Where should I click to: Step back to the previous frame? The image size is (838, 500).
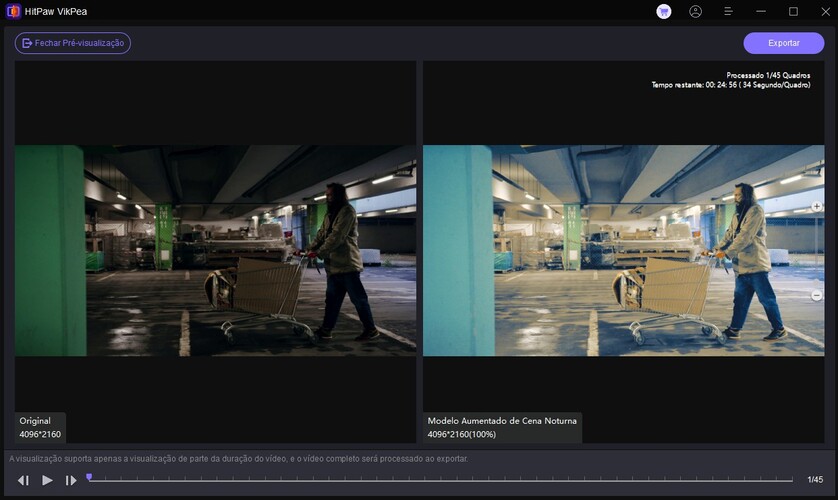[23, 481]
